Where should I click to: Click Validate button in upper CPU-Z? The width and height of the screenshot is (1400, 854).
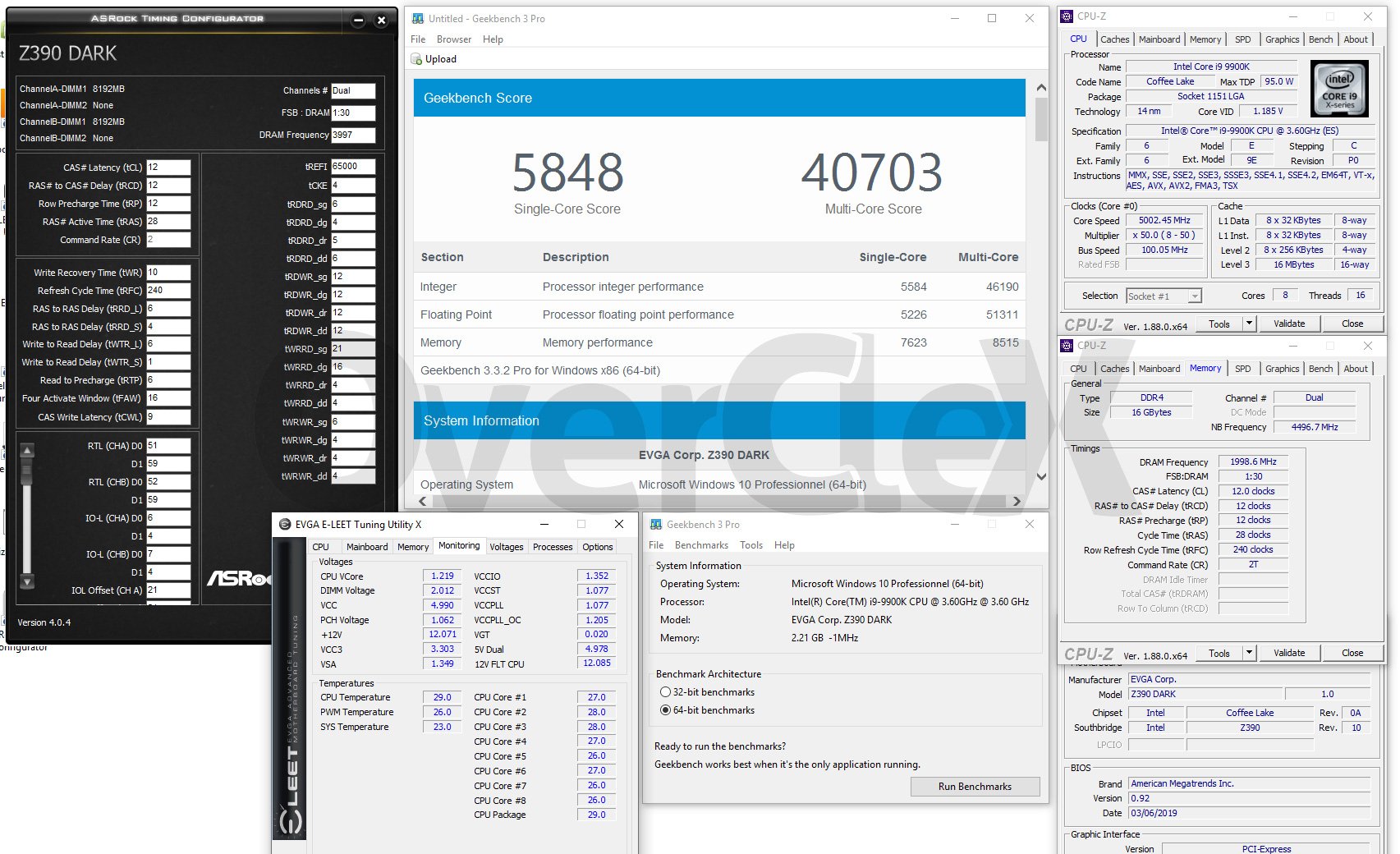coord(1289,324)
